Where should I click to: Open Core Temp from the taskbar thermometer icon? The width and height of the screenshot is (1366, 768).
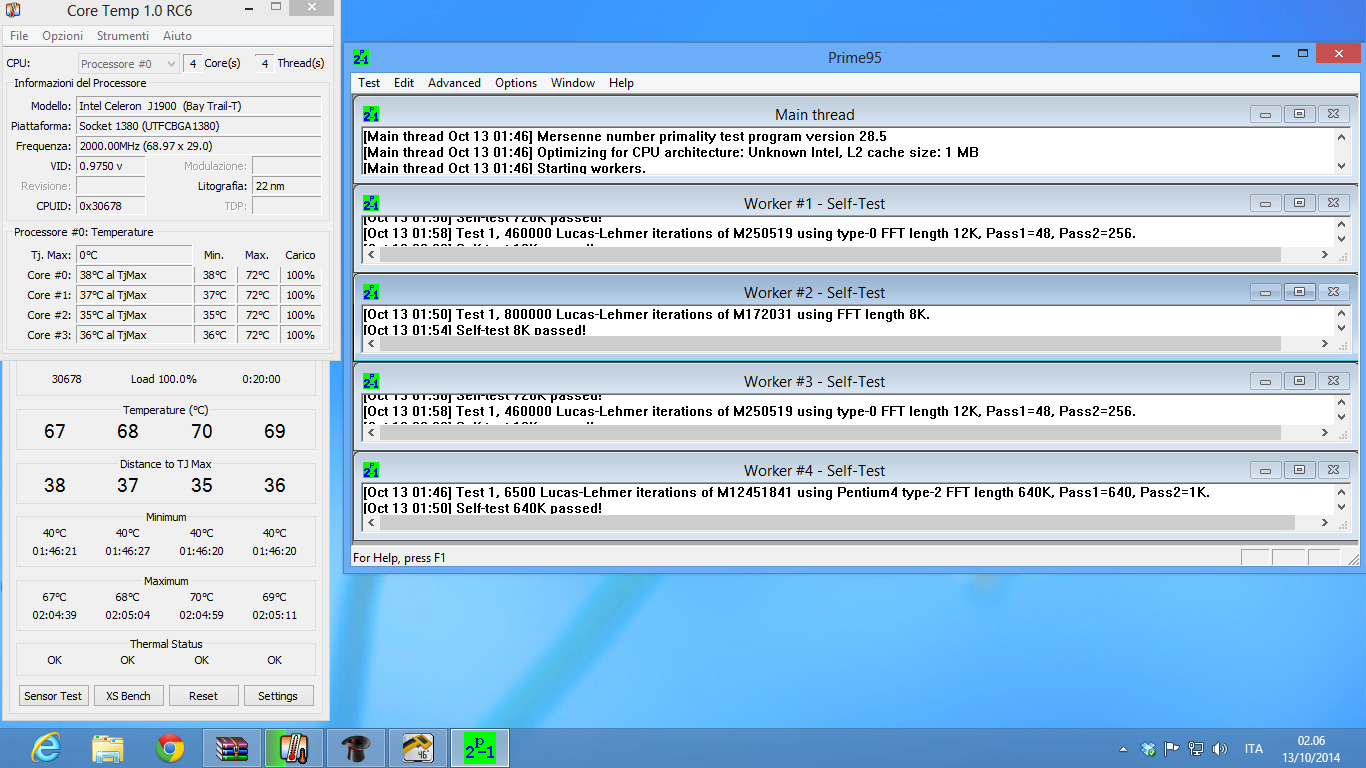[293, 747]
